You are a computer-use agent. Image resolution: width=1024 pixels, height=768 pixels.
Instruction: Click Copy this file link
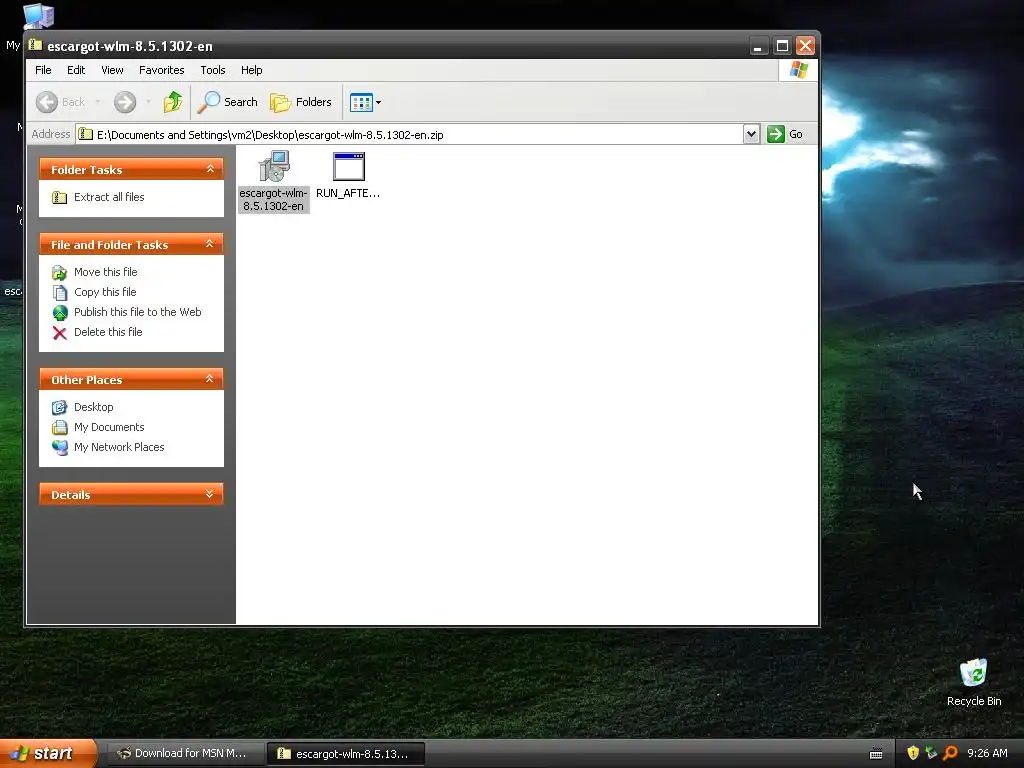105,292
